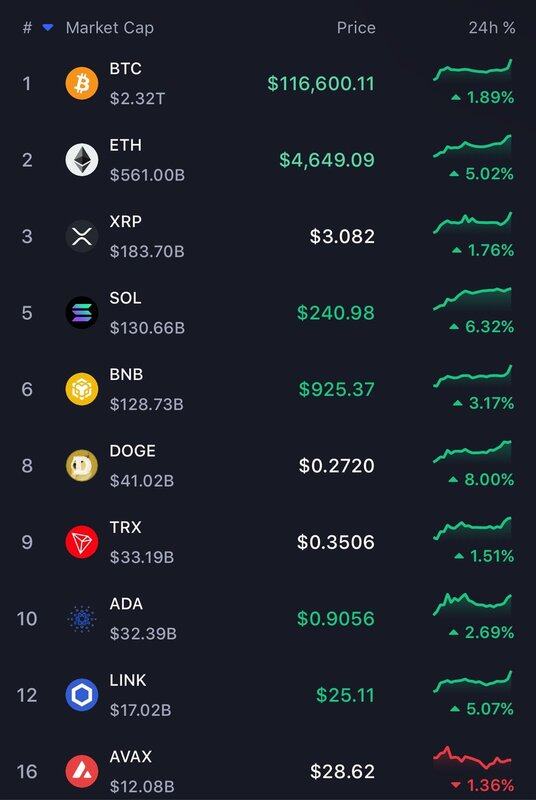Sort by the Price column header
Screen dimensions: 536x800
[x=356, y=28]
